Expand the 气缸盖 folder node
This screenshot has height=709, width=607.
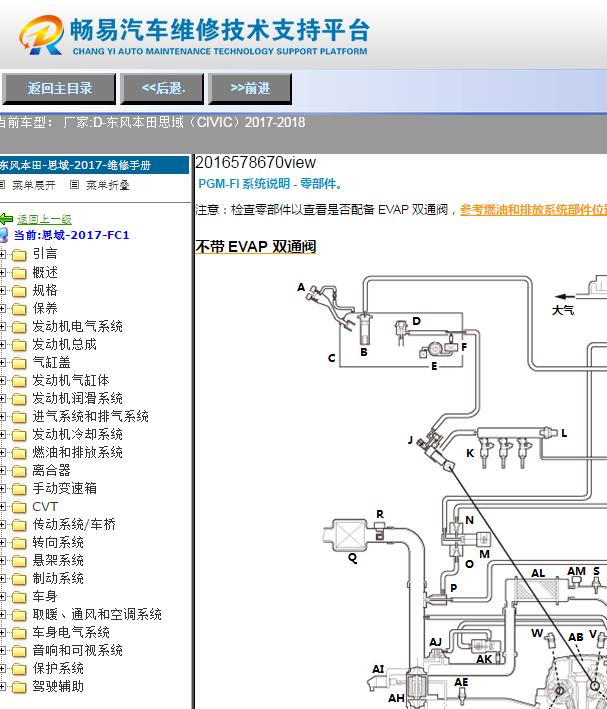click(x=3, y=363)
